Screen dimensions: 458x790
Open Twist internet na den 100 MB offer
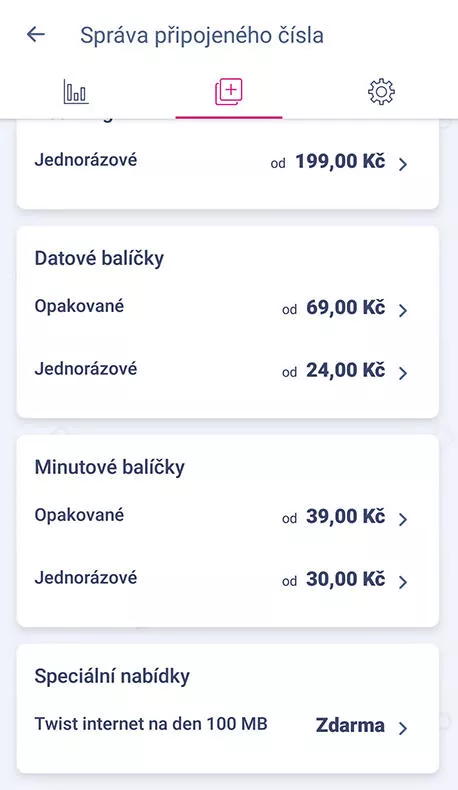click(x=228, y=726)
